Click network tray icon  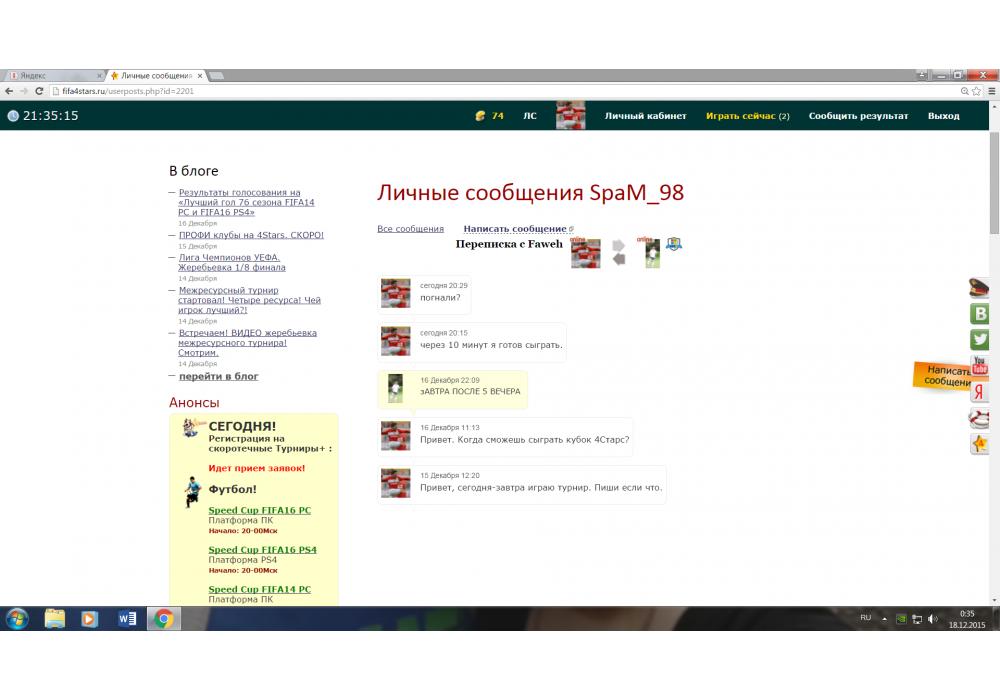click(917, 619)
